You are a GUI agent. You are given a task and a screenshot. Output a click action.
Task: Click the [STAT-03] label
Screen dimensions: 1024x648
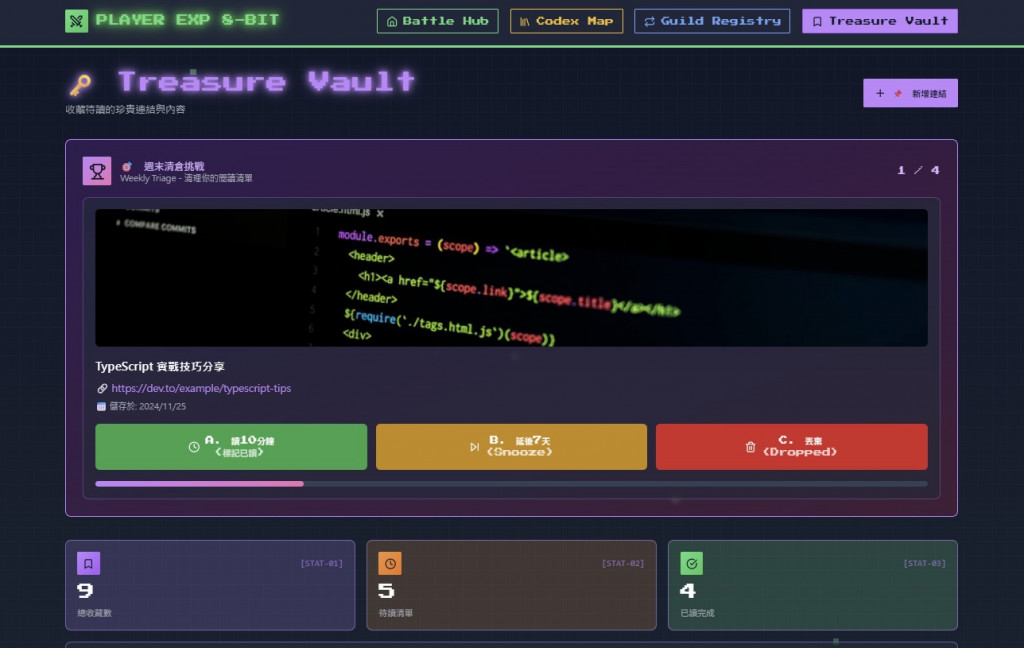pos(925,563)
